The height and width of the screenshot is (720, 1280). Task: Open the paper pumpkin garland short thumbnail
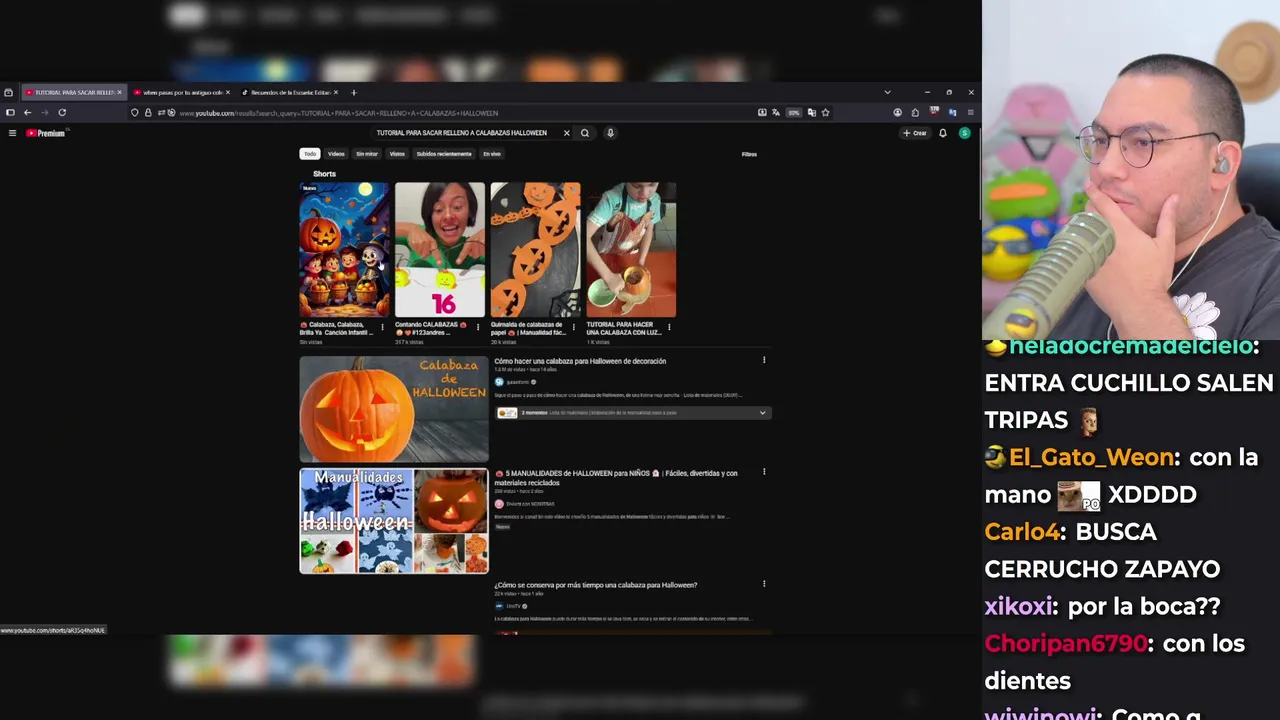click(535, 250)
